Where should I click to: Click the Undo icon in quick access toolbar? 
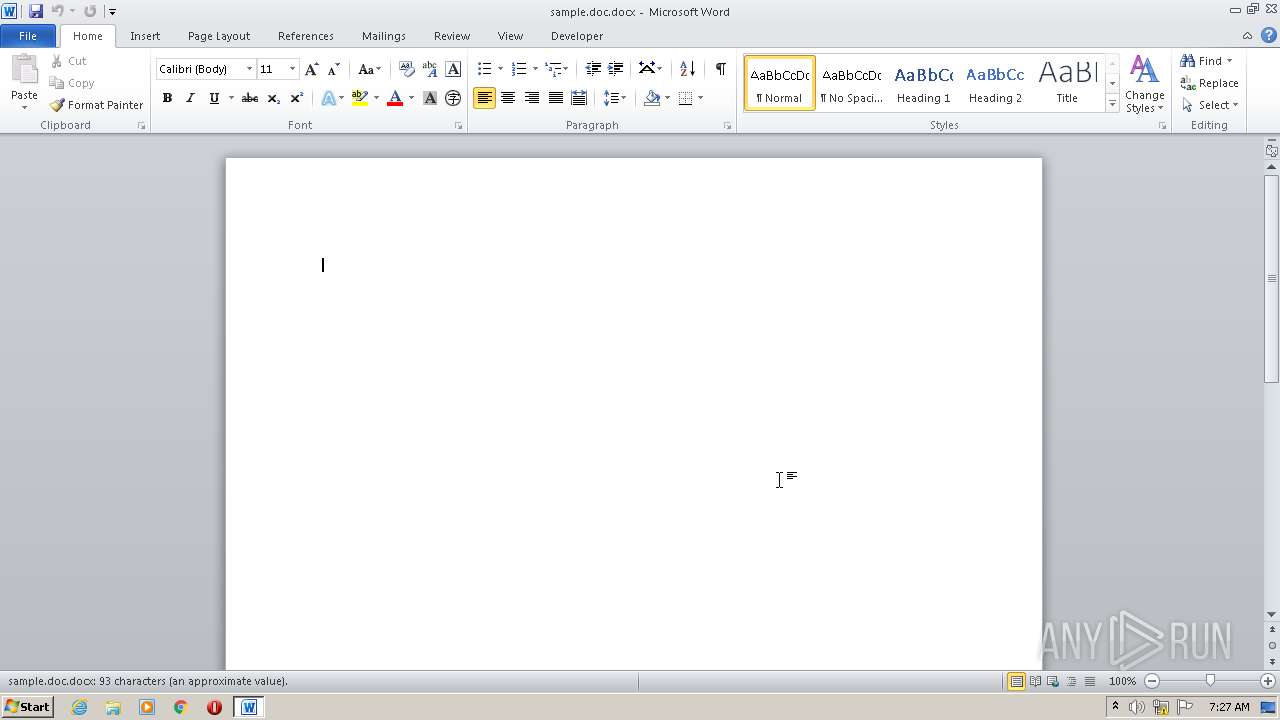click(58, 11)
